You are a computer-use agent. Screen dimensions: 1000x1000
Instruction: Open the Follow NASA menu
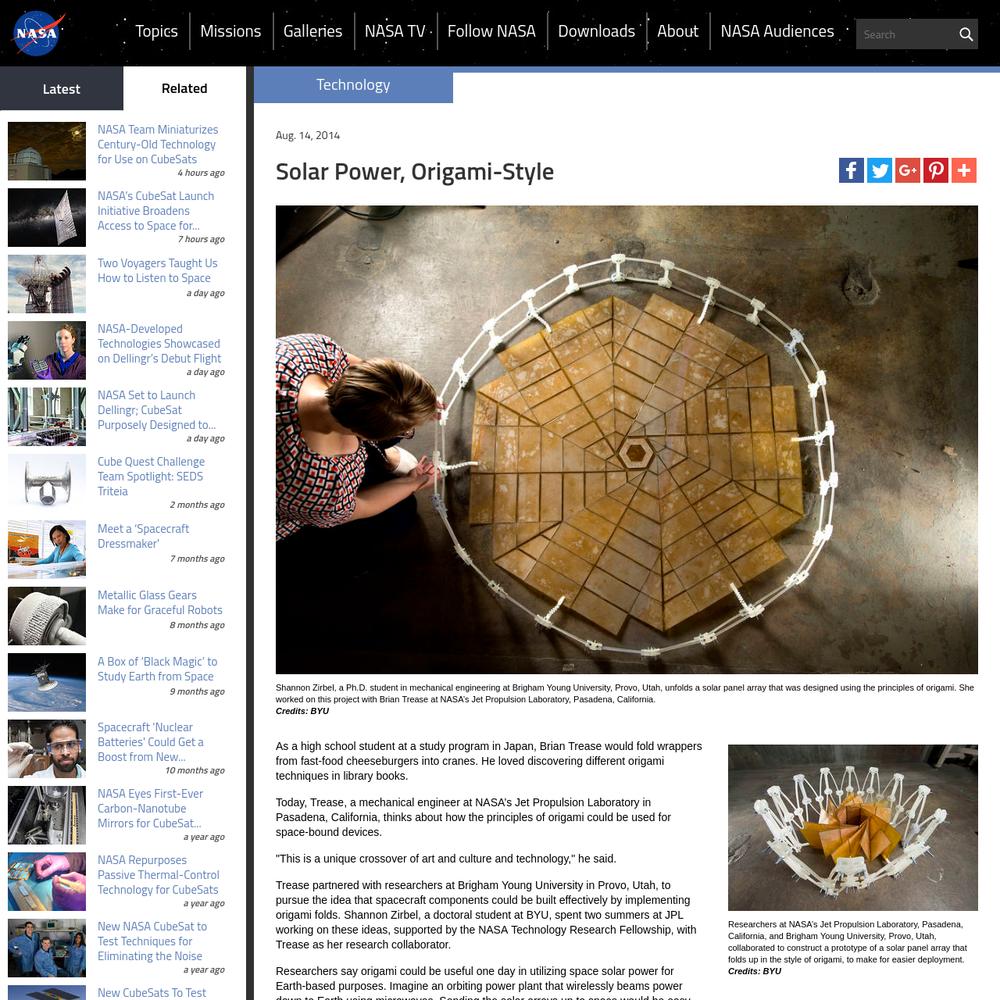tap(491, 31)
